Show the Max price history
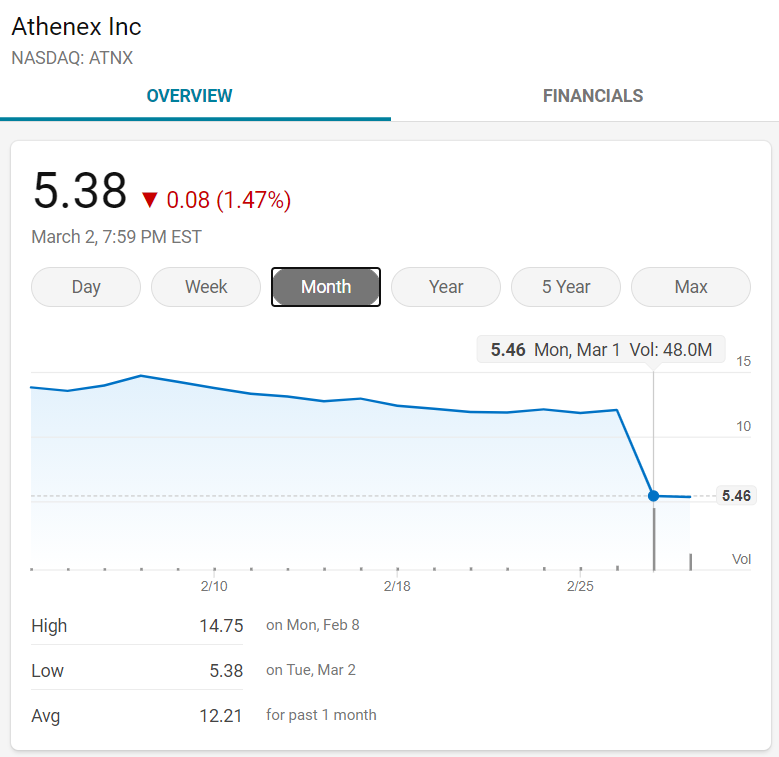Screen dimensions: 779x757 [691, 287]
